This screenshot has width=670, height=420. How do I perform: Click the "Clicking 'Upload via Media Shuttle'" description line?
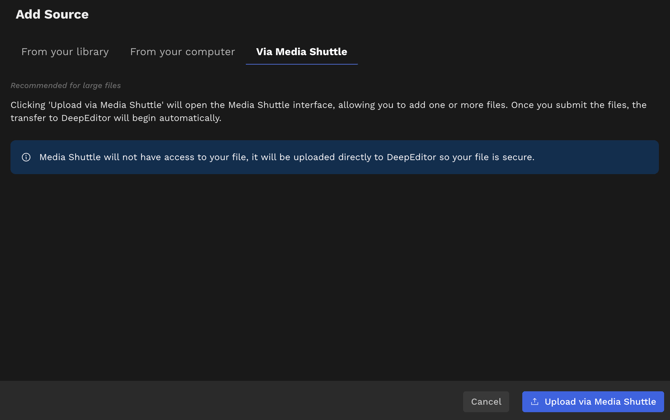[200, 105]
